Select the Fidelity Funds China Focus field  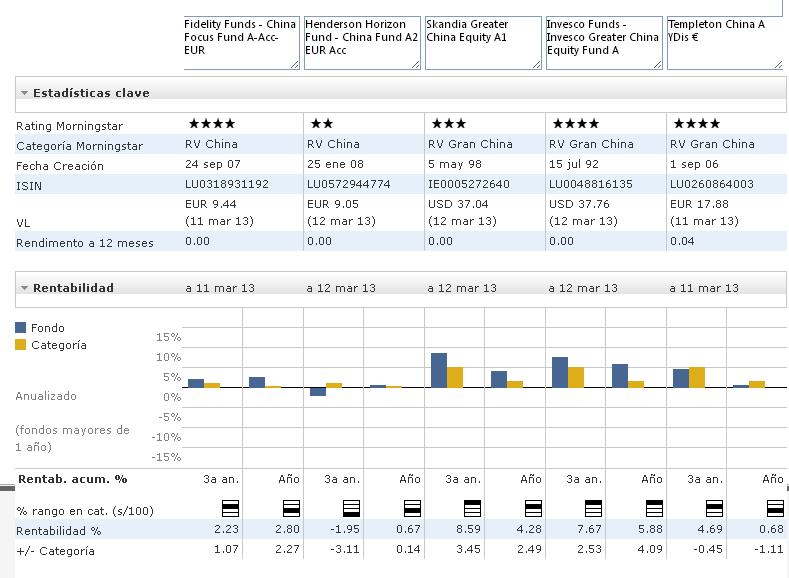[x=242, y=43]
